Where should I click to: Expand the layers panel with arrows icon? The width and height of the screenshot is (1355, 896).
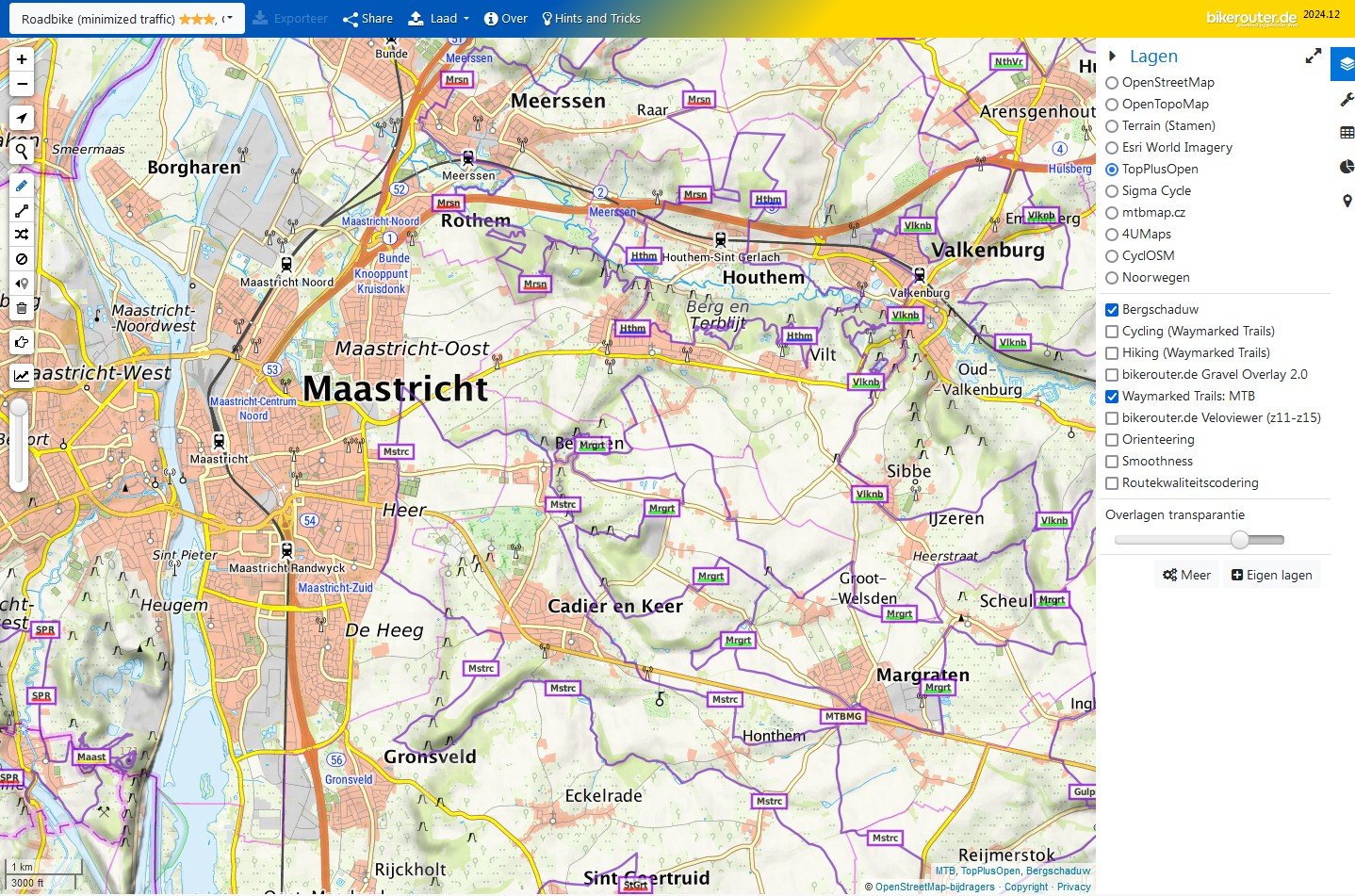[1313, 57]
